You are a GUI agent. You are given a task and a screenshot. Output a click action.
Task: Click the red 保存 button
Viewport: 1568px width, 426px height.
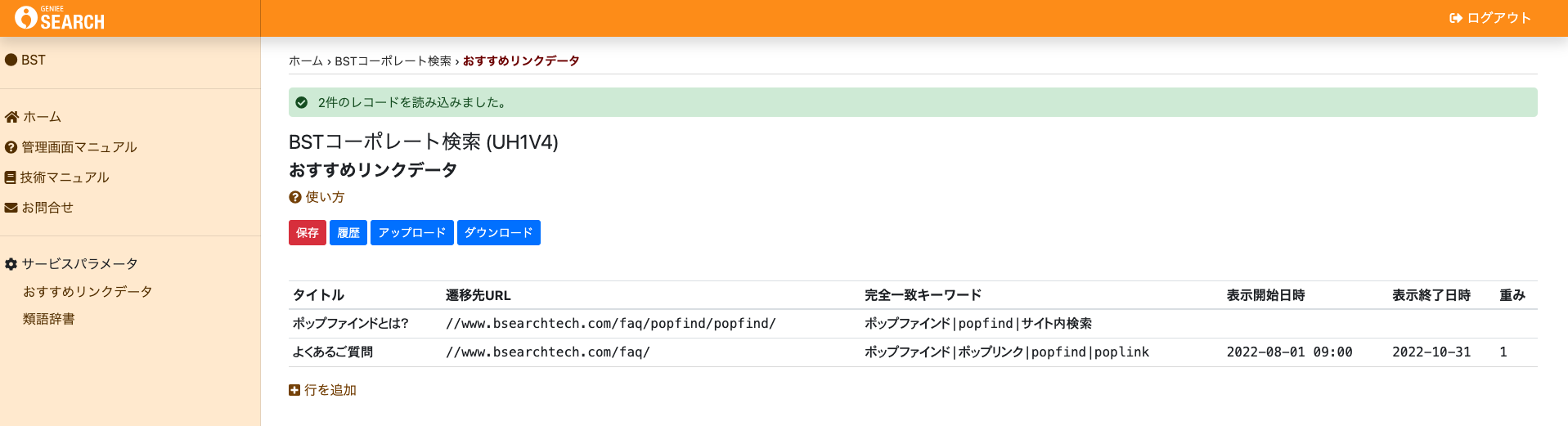tap(308, 233)
